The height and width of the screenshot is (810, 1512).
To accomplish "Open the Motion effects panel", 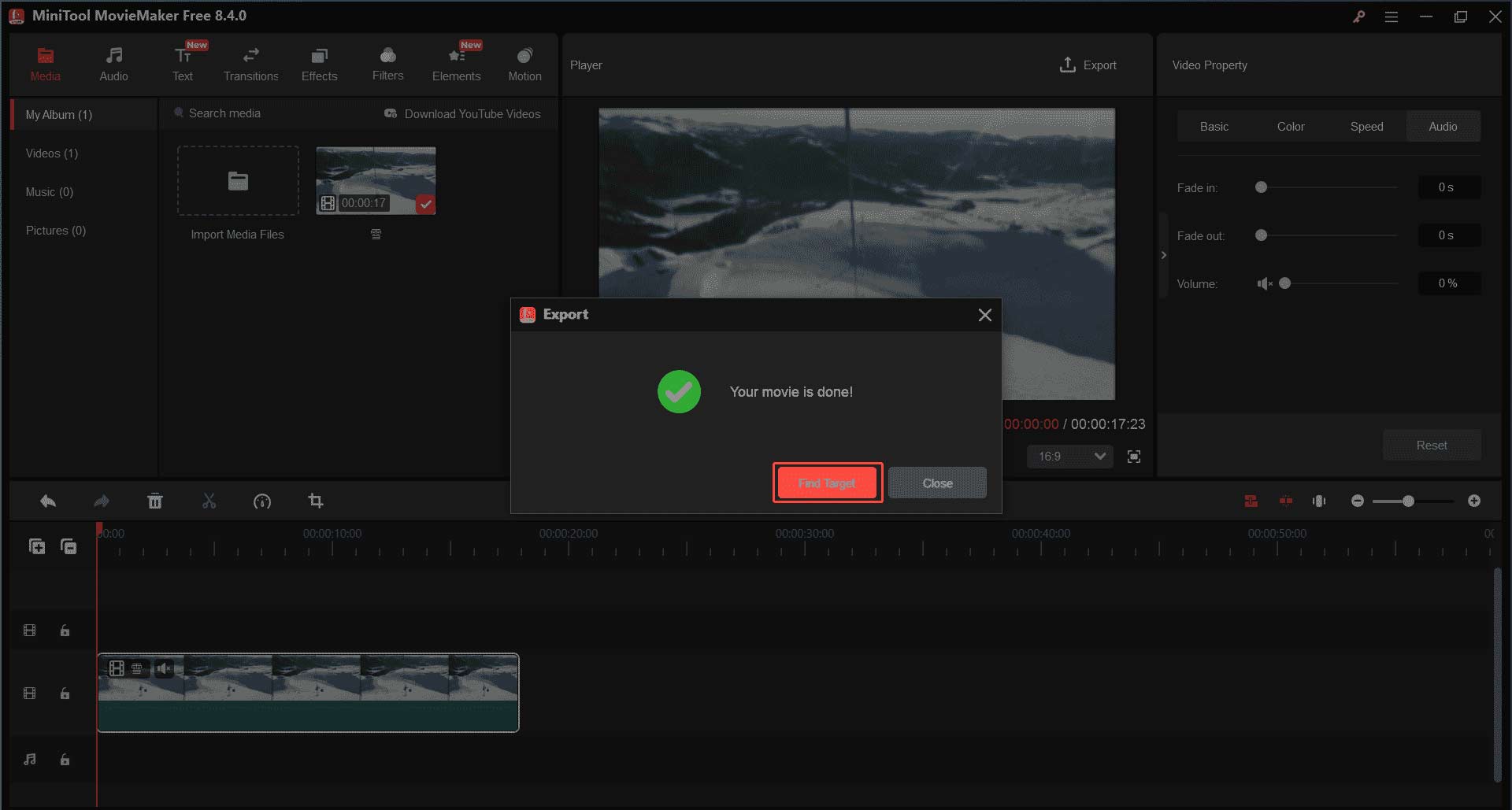I will pyautogui.click(x=524, y=63).
